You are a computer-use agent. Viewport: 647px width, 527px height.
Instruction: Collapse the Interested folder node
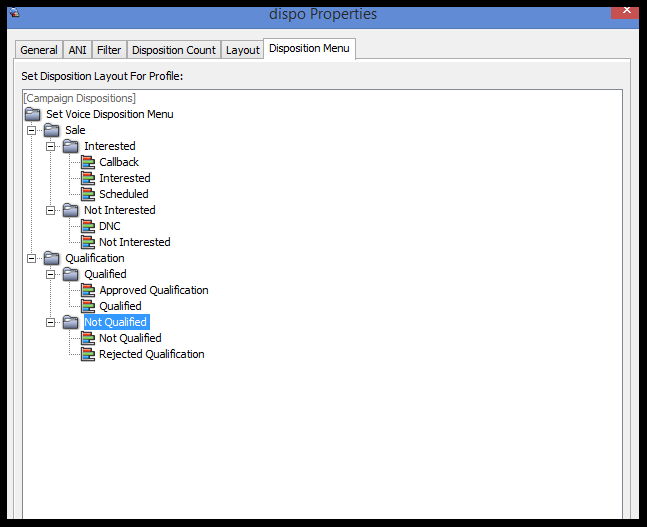(50, 147)
